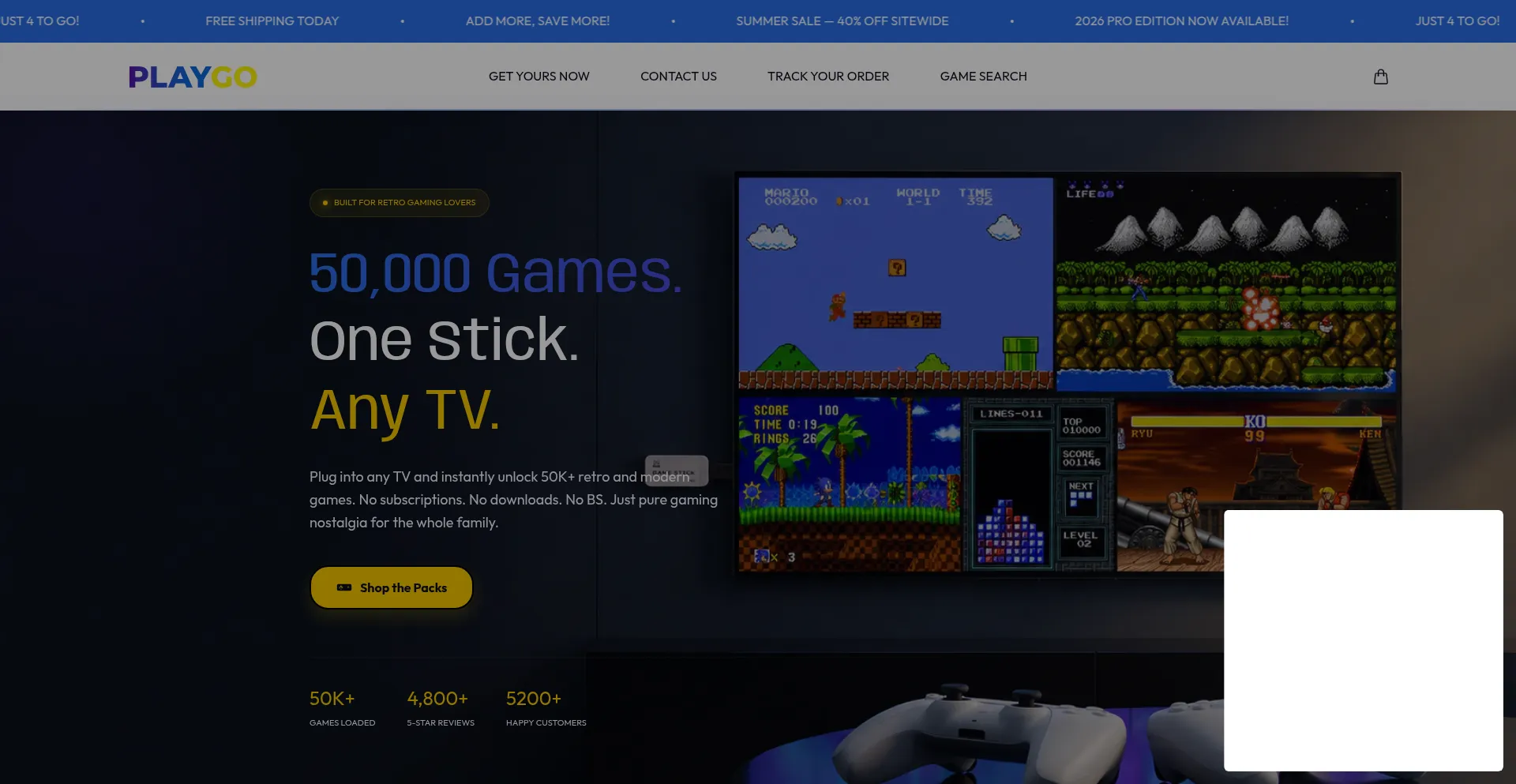Open the shopping bag cart icon
The image size is (1516, 784).
tap(1380, 77)
